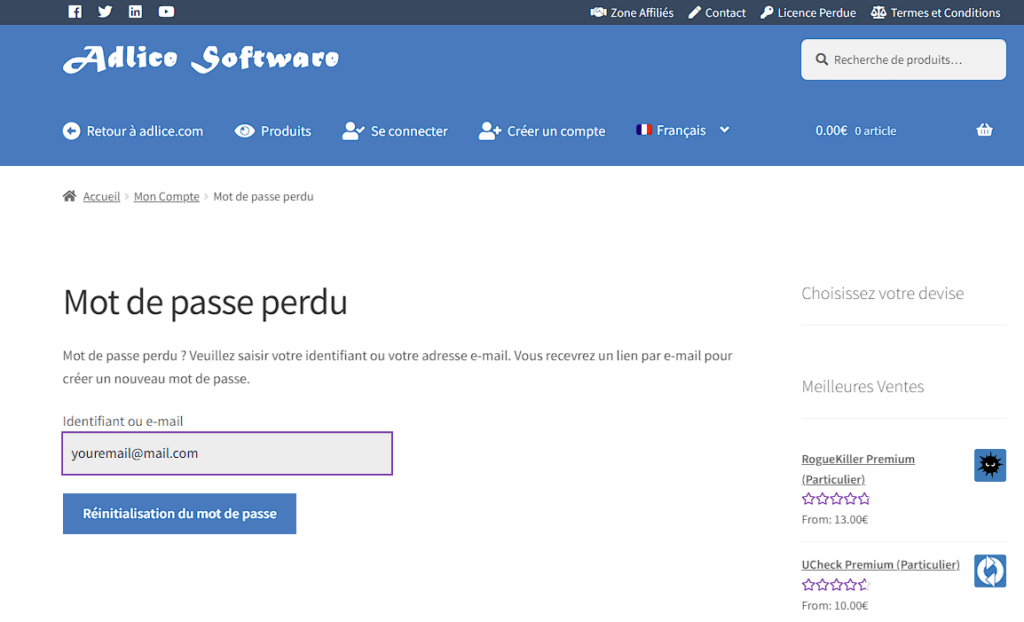
Task: Click the RogueKiller Premium product thumbnail
Action: point(989,465)
